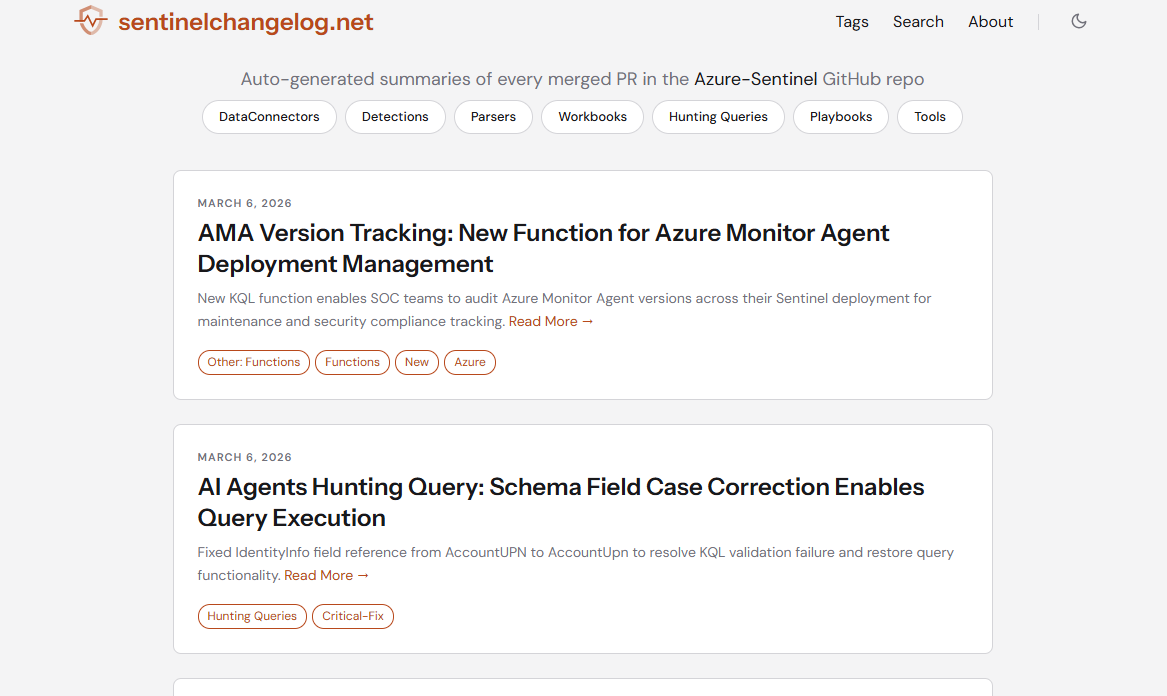Click the sentinelchangelog.net shield logo icon
This screenshot has width=1167, height=696.
(89, 20)
